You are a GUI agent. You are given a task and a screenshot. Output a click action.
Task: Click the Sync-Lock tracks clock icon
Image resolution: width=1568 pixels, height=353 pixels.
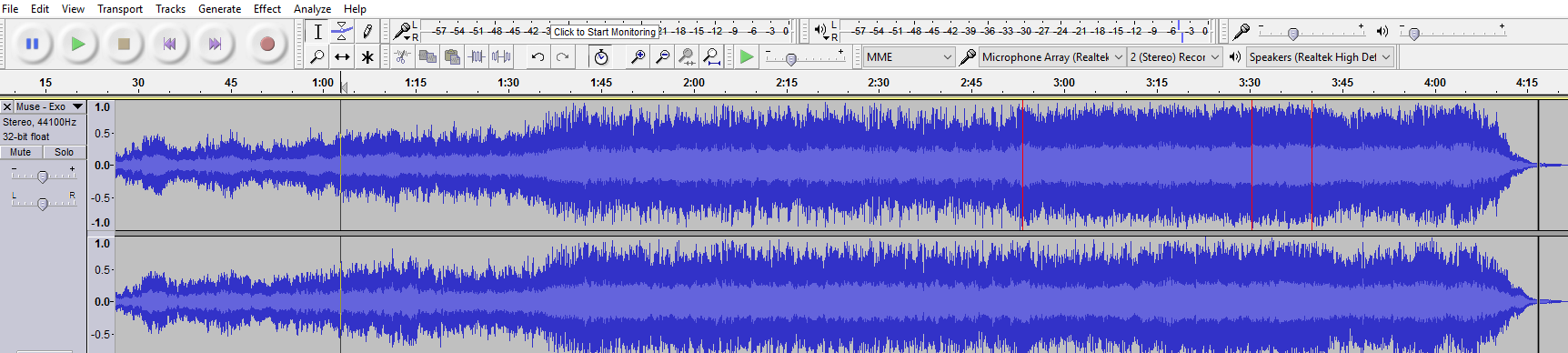click(x=600, y=56)
